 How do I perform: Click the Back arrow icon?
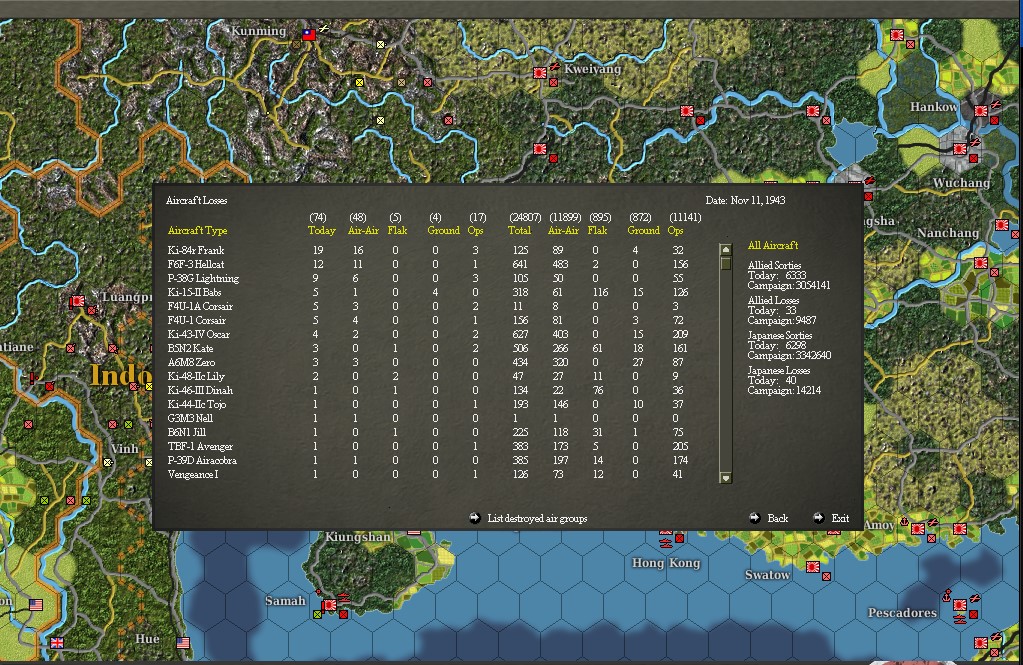[x=755, y=518]
